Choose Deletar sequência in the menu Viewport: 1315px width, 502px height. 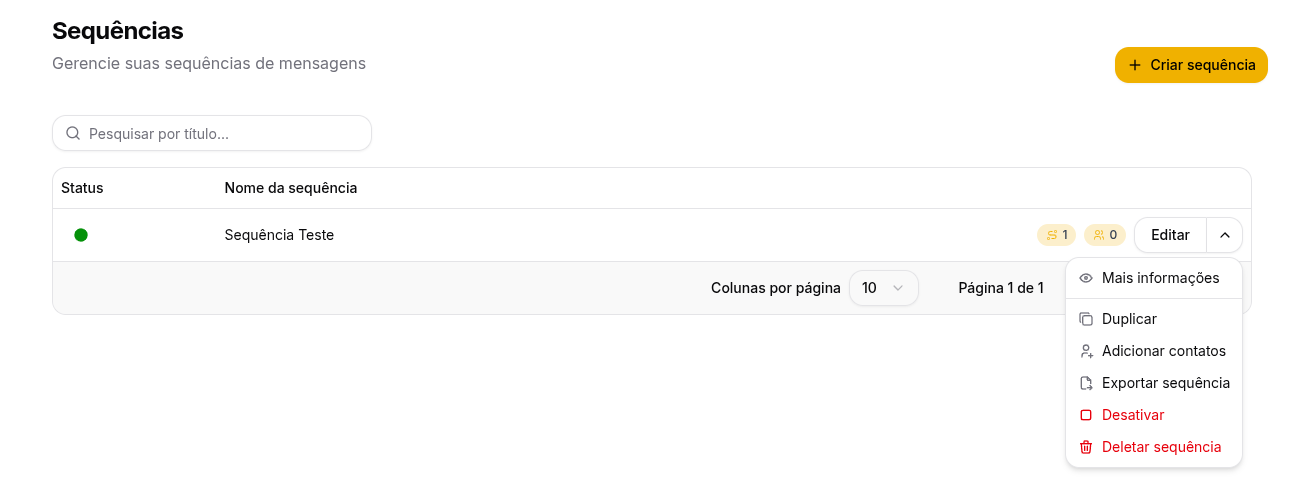pos(1161,447)
